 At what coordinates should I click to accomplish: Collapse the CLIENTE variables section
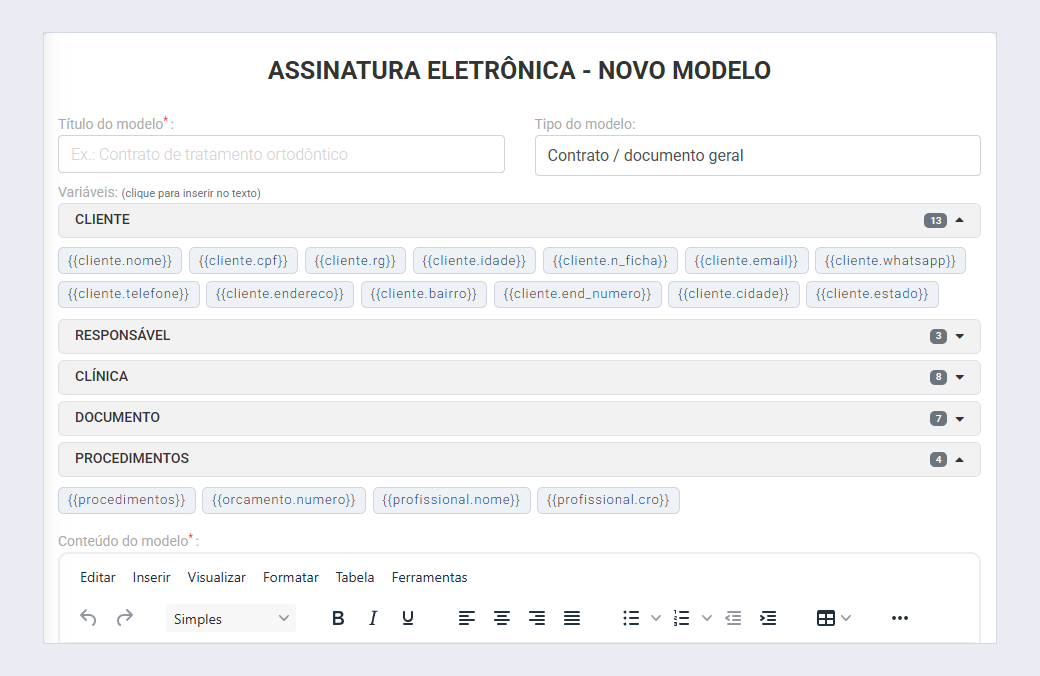point(519,220)
